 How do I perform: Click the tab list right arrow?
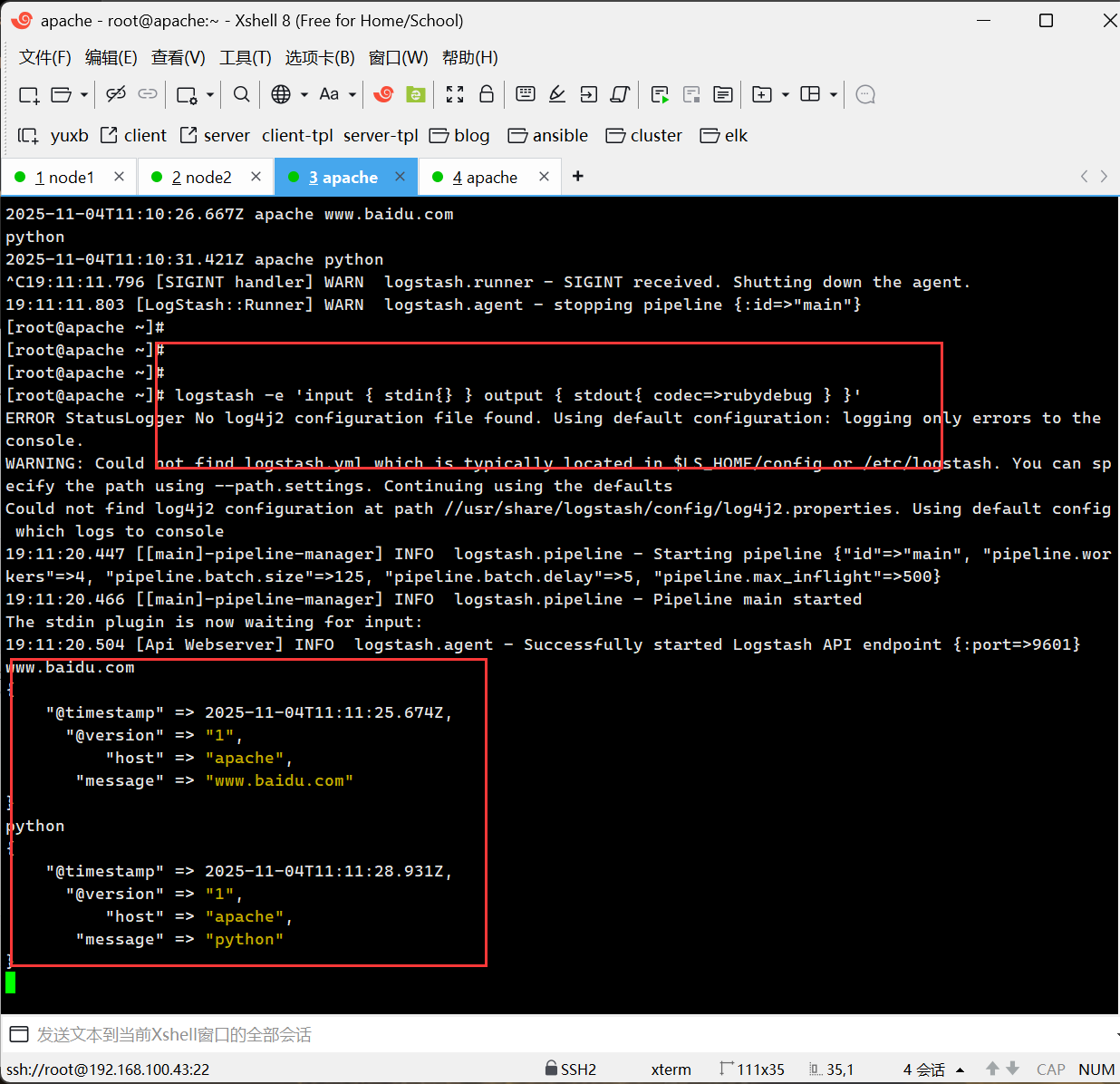pos(1104,176)
